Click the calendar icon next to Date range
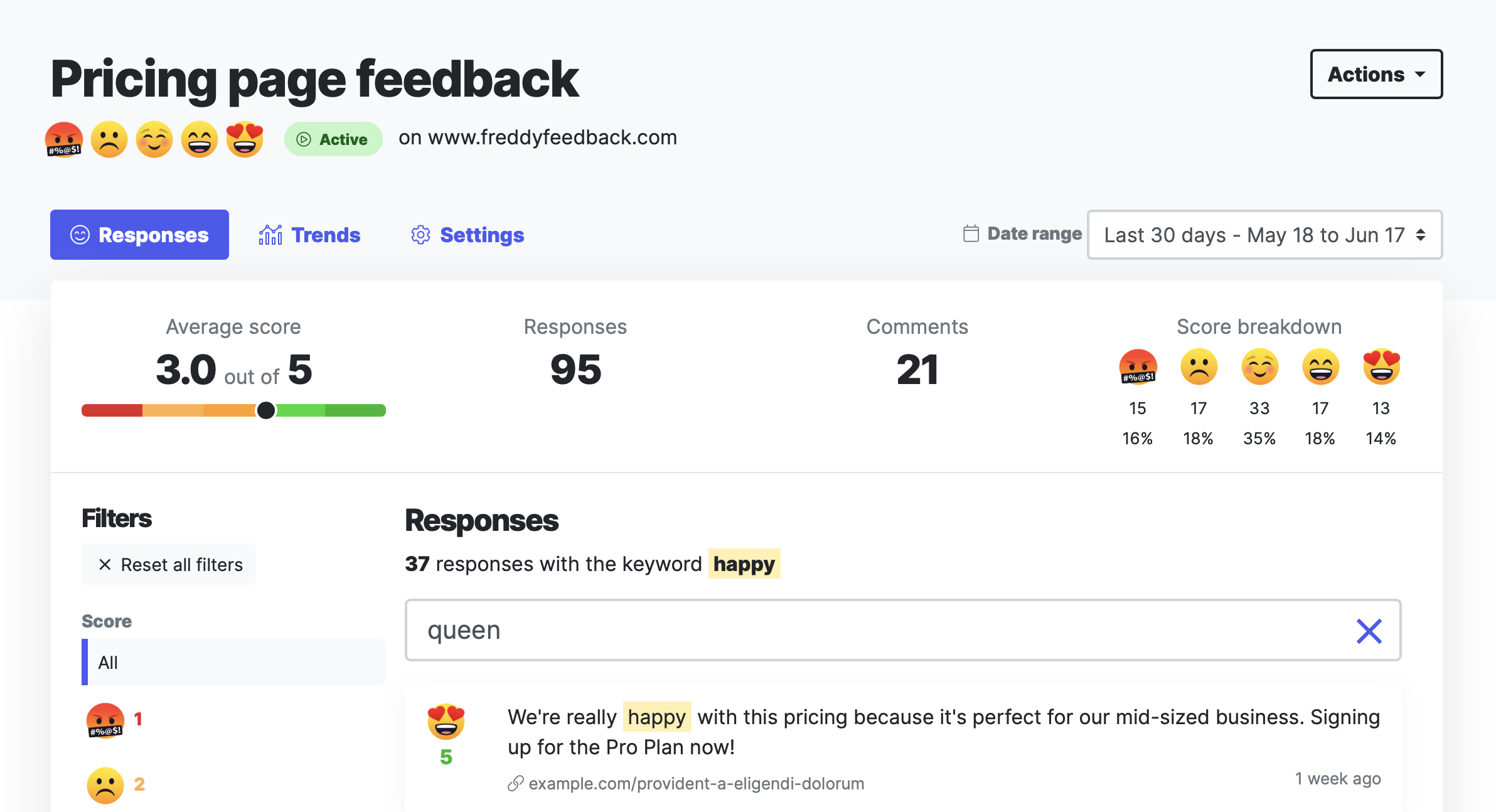The width and height of the screenshot is (1496, 812). [x=971, y=234]
